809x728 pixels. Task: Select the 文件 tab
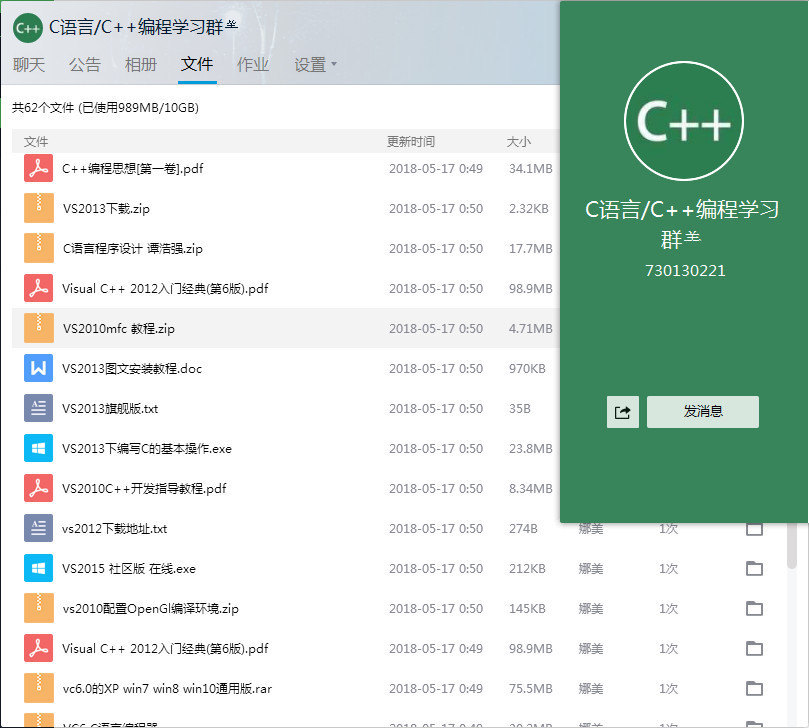197,64
